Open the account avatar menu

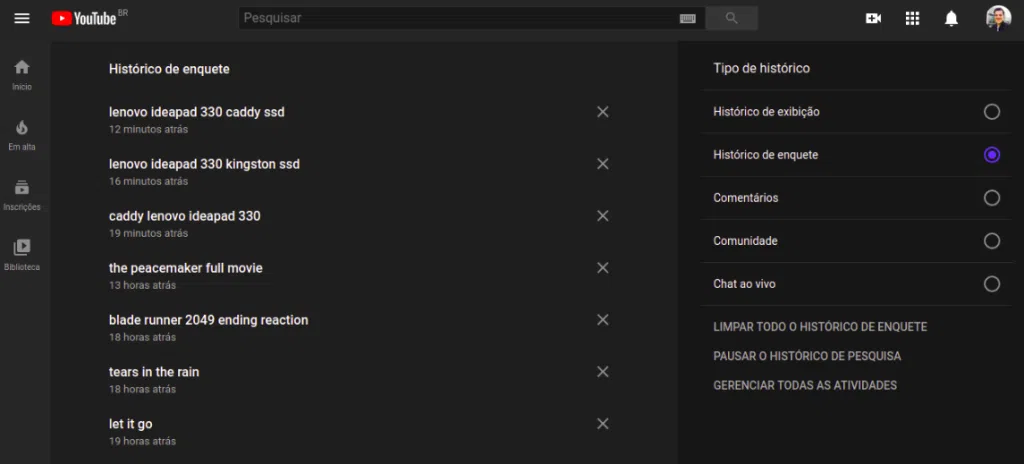tap(998, 18)
